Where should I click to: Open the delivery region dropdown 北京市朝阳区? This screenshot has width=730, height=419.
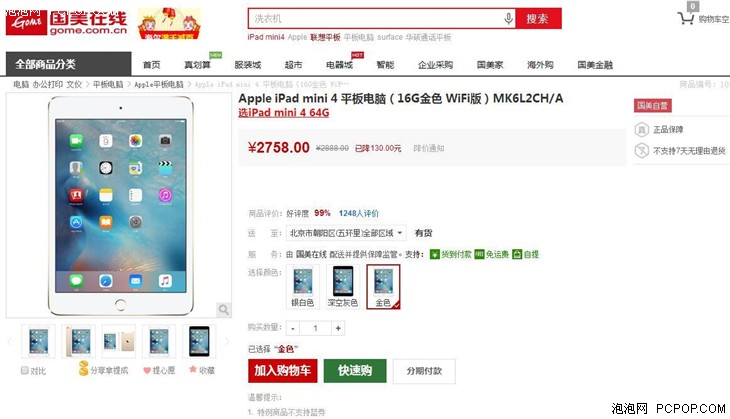[x=346, y=233]
